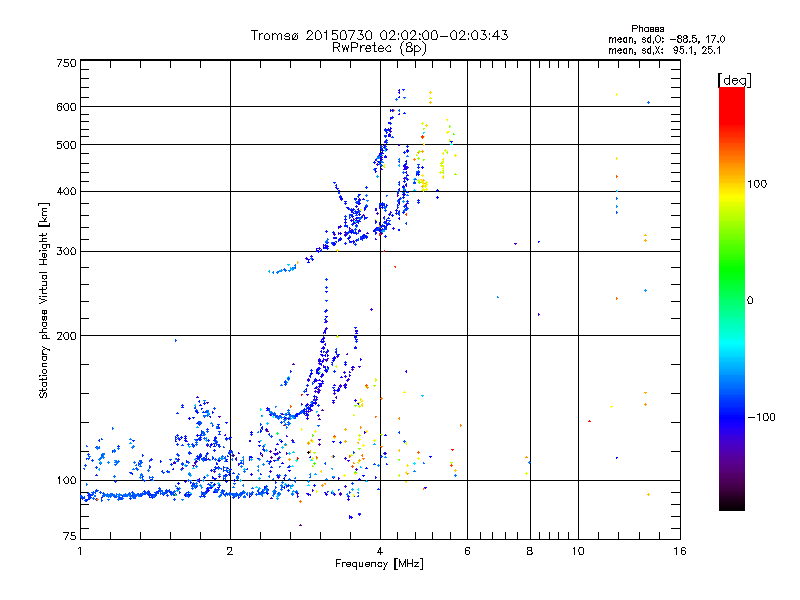
Task: Click the 'mean, sd,O: -88.5, 17.0' line
Action: 666,39
